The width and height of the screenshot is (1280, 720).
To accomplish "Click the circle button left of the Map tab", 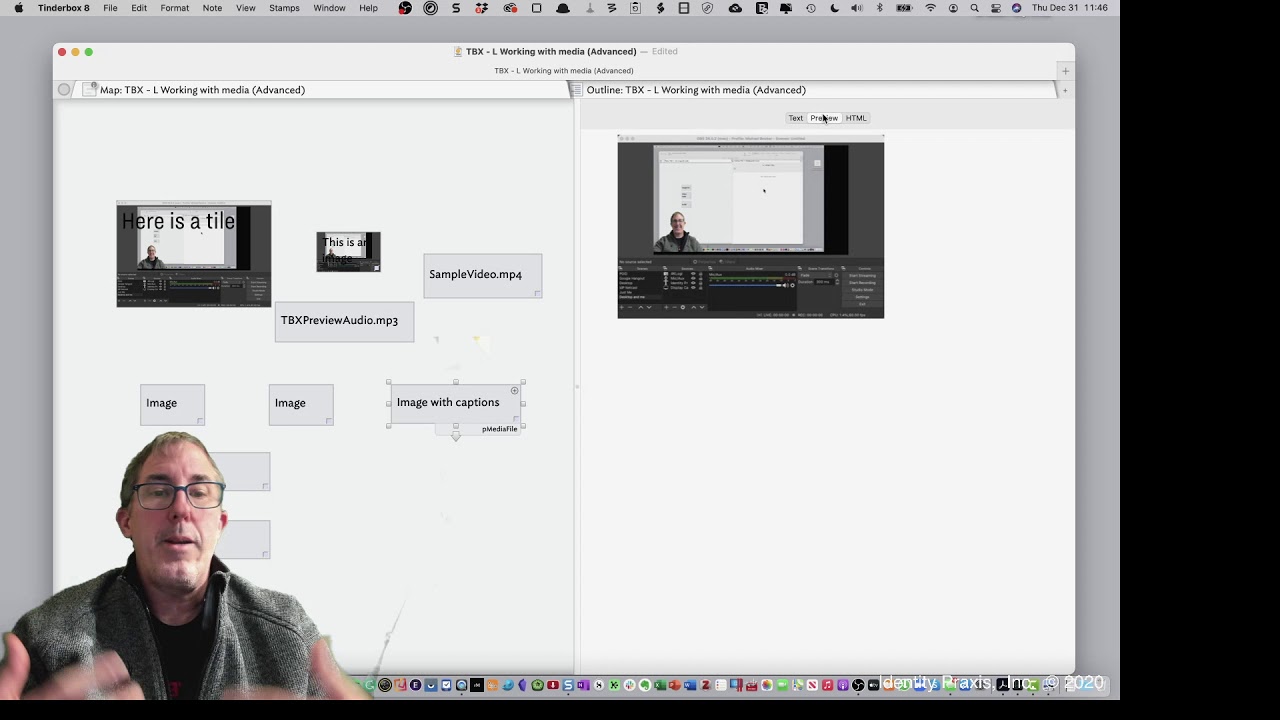I will pyautogui.click(x=64, y=90).
